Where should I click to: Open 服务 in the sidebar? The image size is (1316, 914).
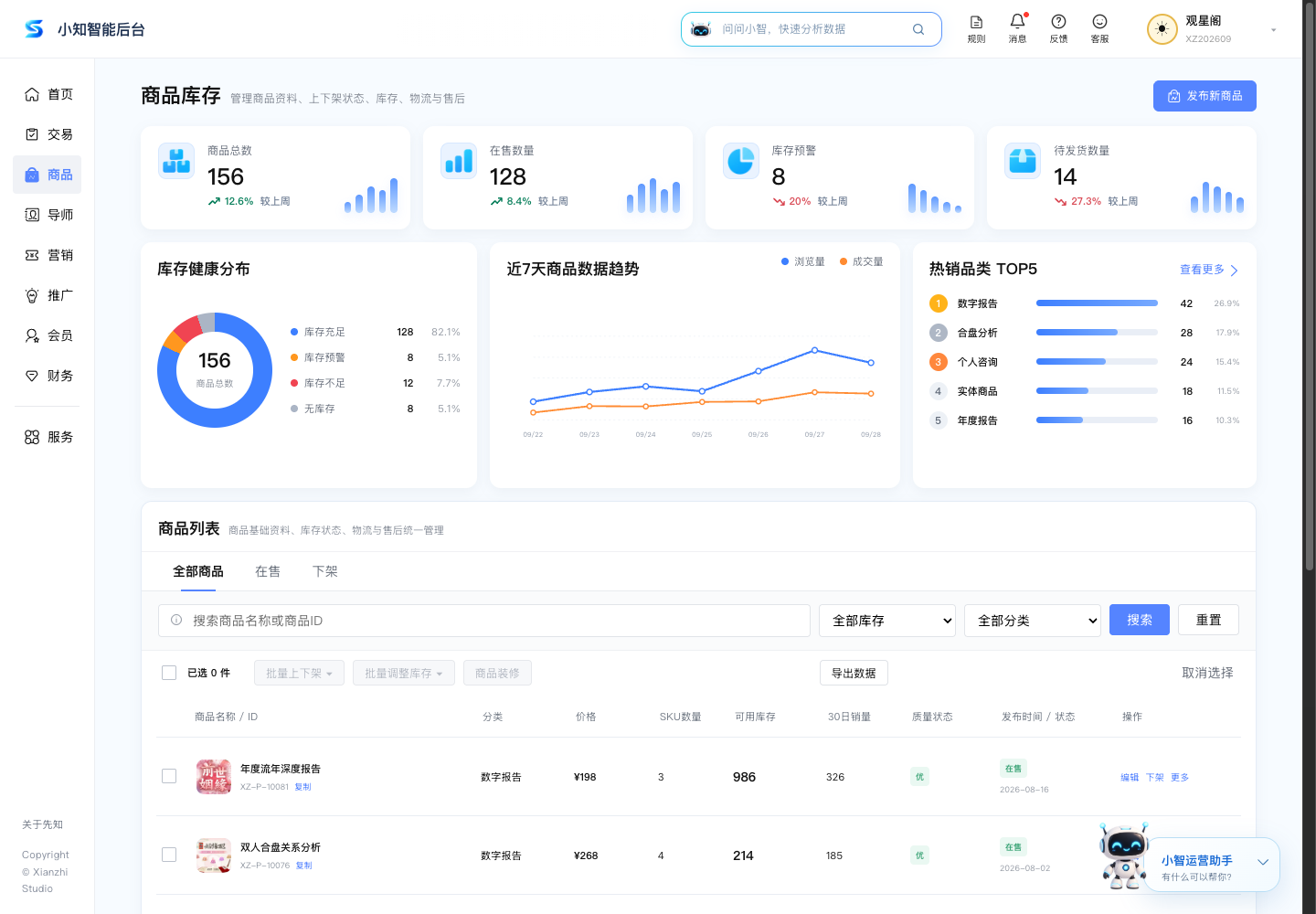click(x=48, y=437)
